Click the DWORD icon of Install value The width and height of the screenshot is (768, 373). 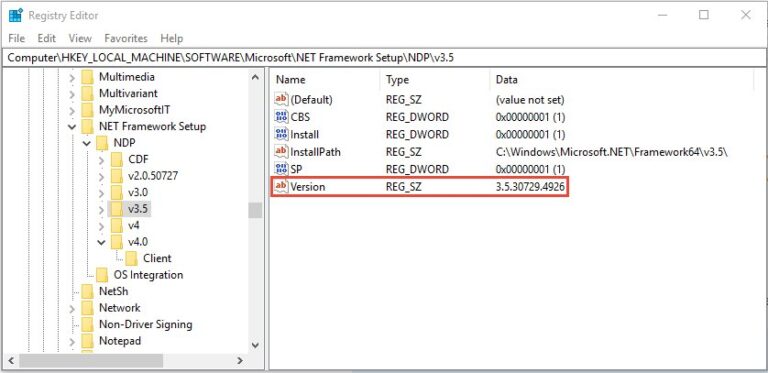(281, 134)
